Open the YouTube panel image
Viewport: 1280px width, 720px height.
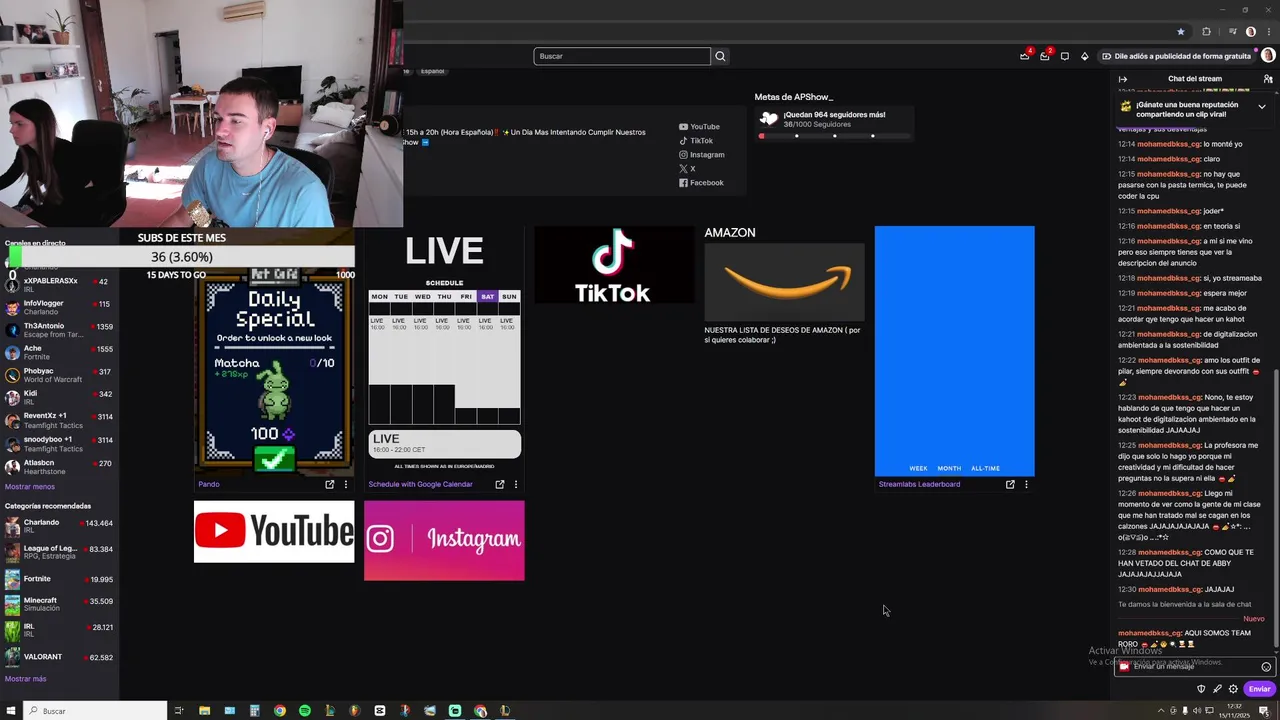(274, 532)
